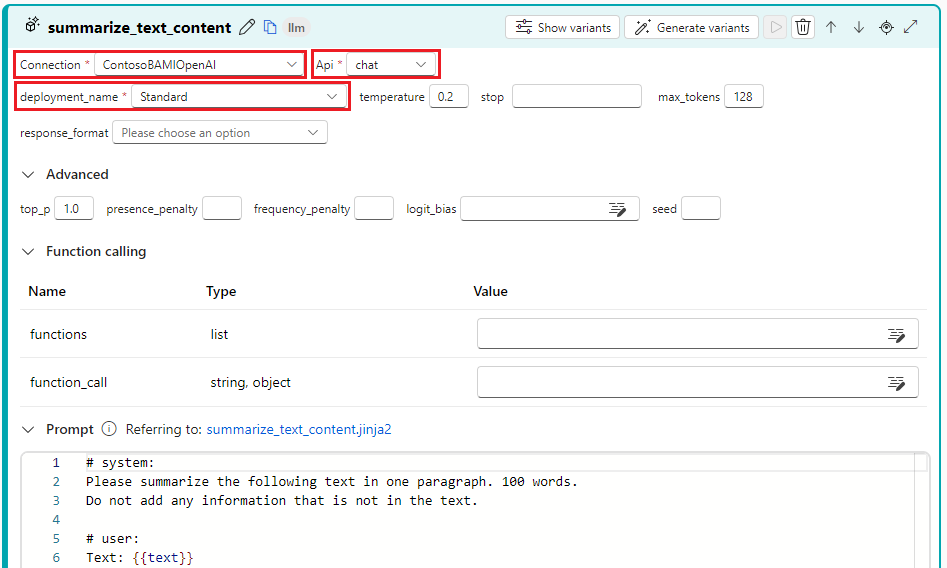Viewport: 947px width, 568px height.
Task: Click the locate in graph target icon
Action: [x=886, y=27]
